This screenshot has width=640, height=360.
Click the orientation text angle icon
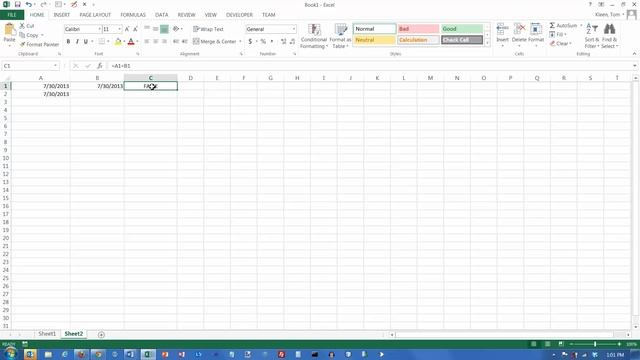176,29
